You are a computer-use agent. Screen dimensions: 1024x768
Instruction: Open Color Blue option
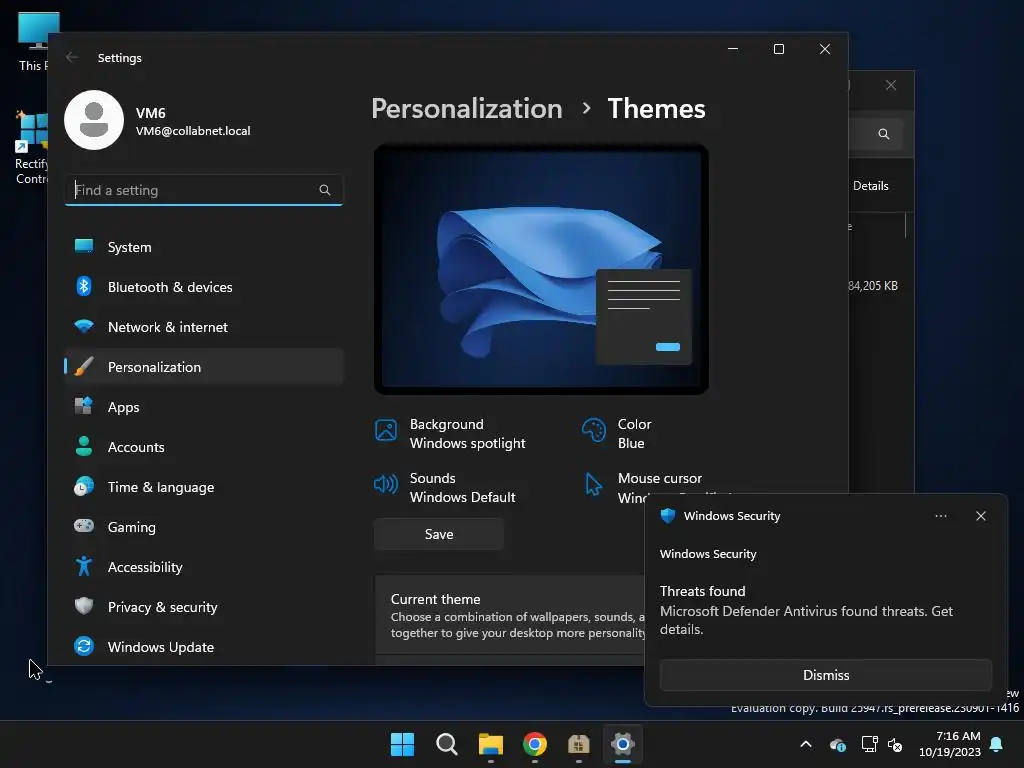(x=616, y=434)
